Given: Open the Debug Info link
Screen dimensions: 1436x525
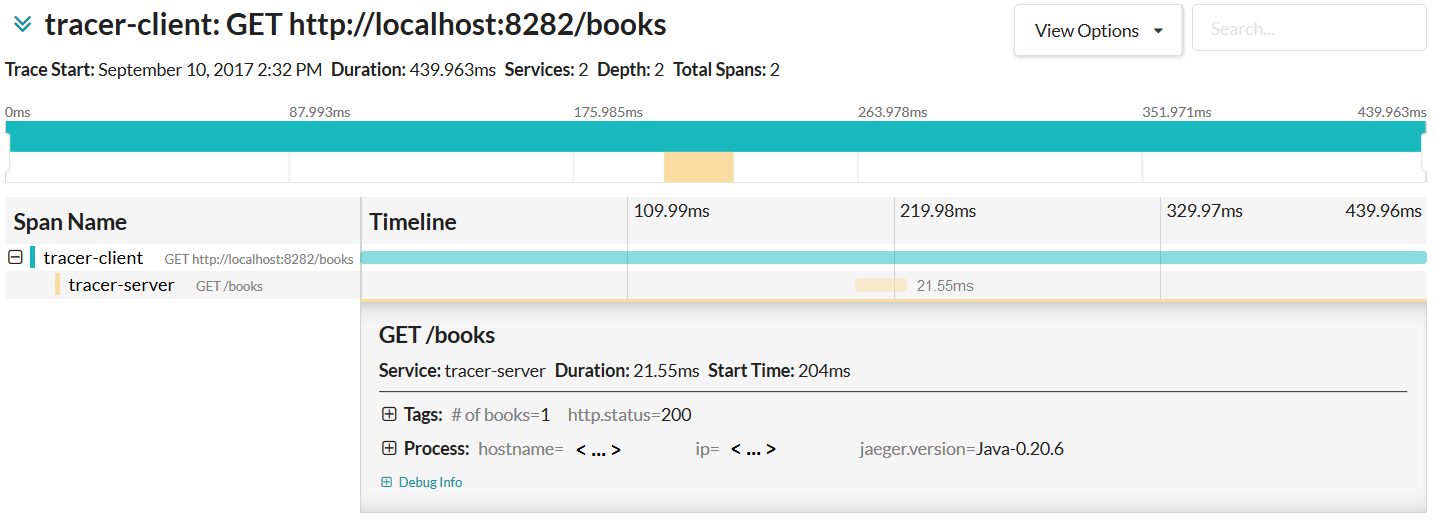Looking at the screenshot, I should (430, 482).
